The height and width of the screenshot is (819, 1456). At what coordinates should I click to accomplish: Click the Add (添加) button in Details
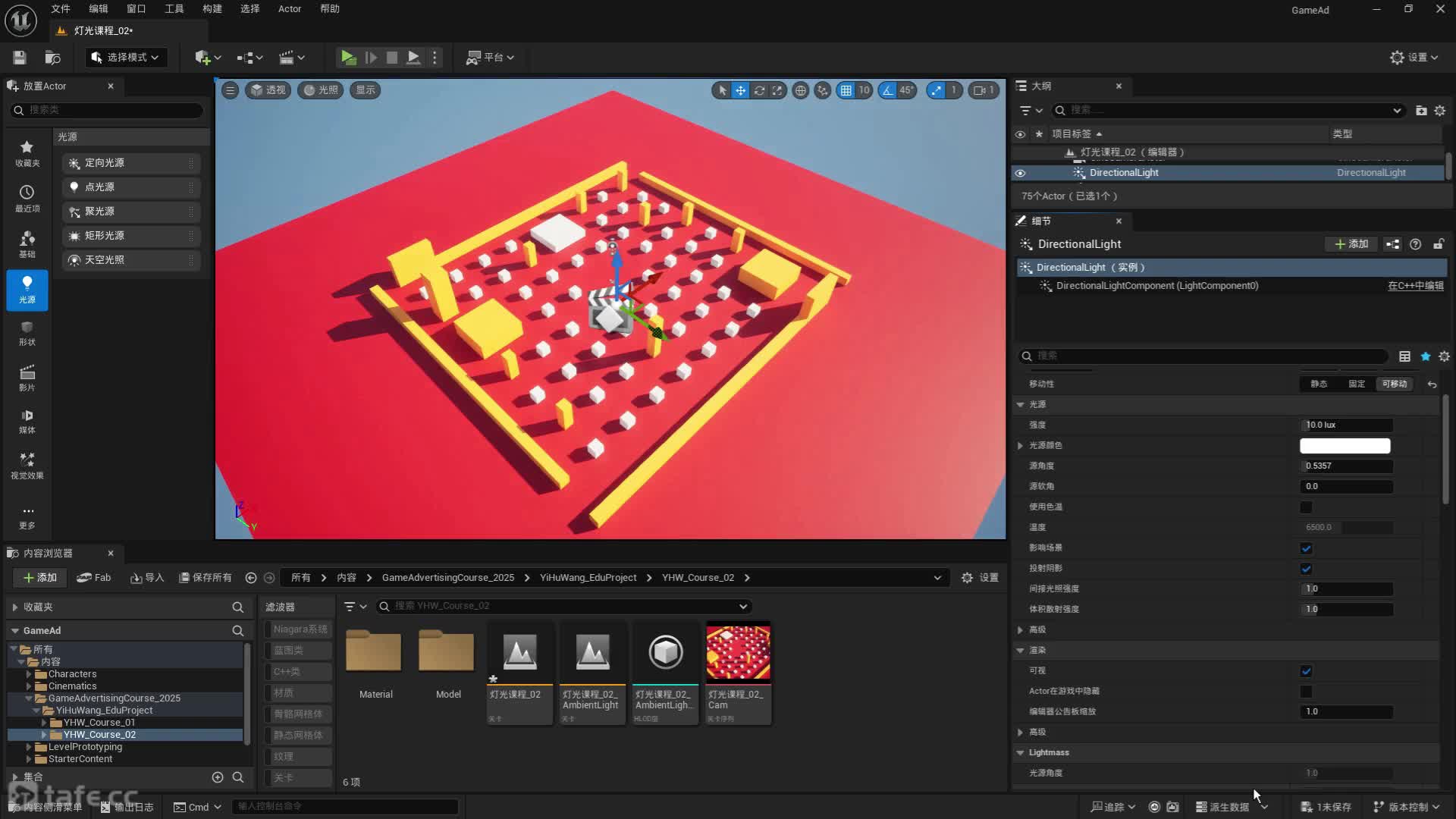[x=1352, y=244]
